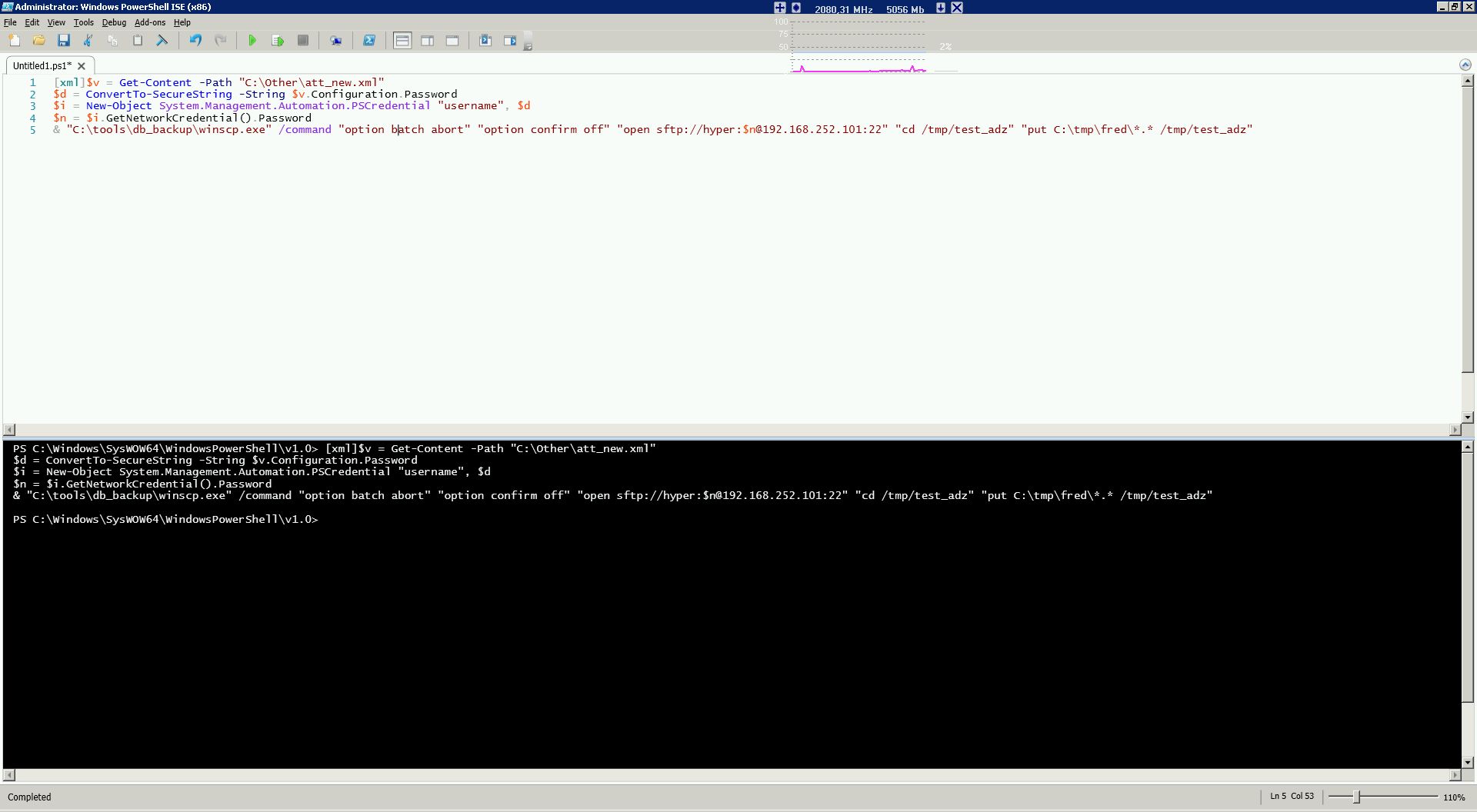This screenshot has width=1477, height=812.
Task: Toggle Show Script Pane Right layout
Action: pyautogui.click(x=427, y=41)
